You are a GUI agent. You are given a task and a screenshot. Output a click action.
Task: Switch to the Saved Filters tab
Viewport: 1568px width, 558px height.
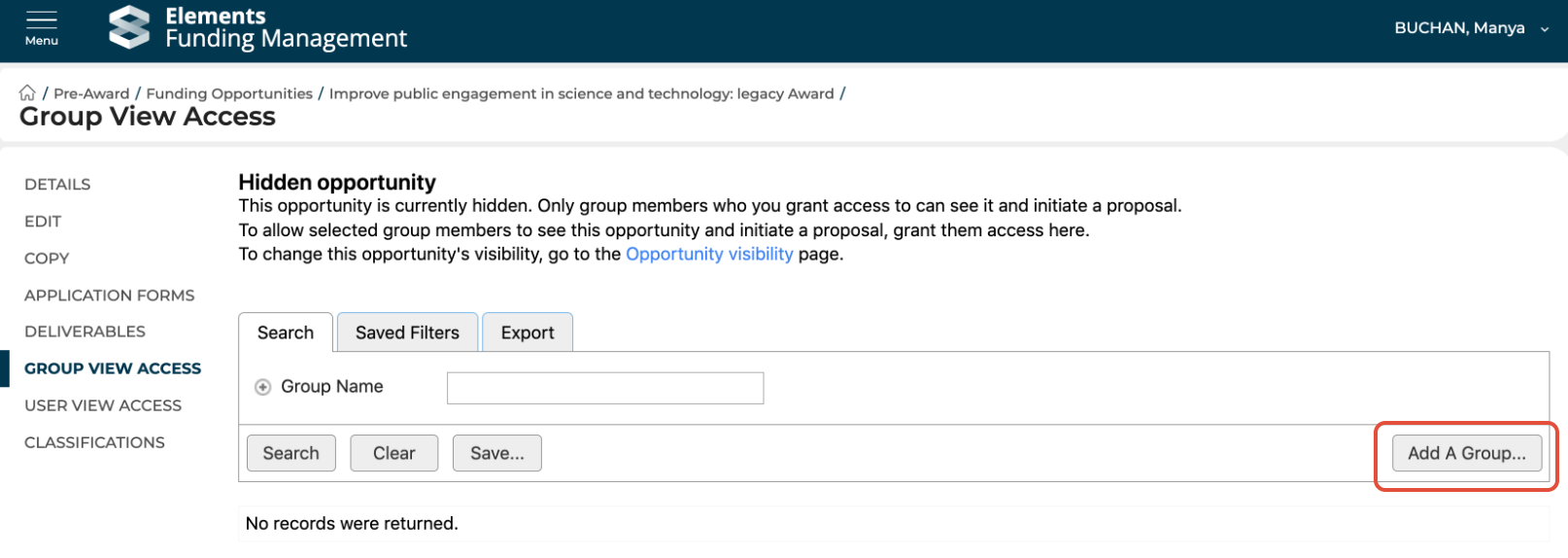click(x=407, y=332)
